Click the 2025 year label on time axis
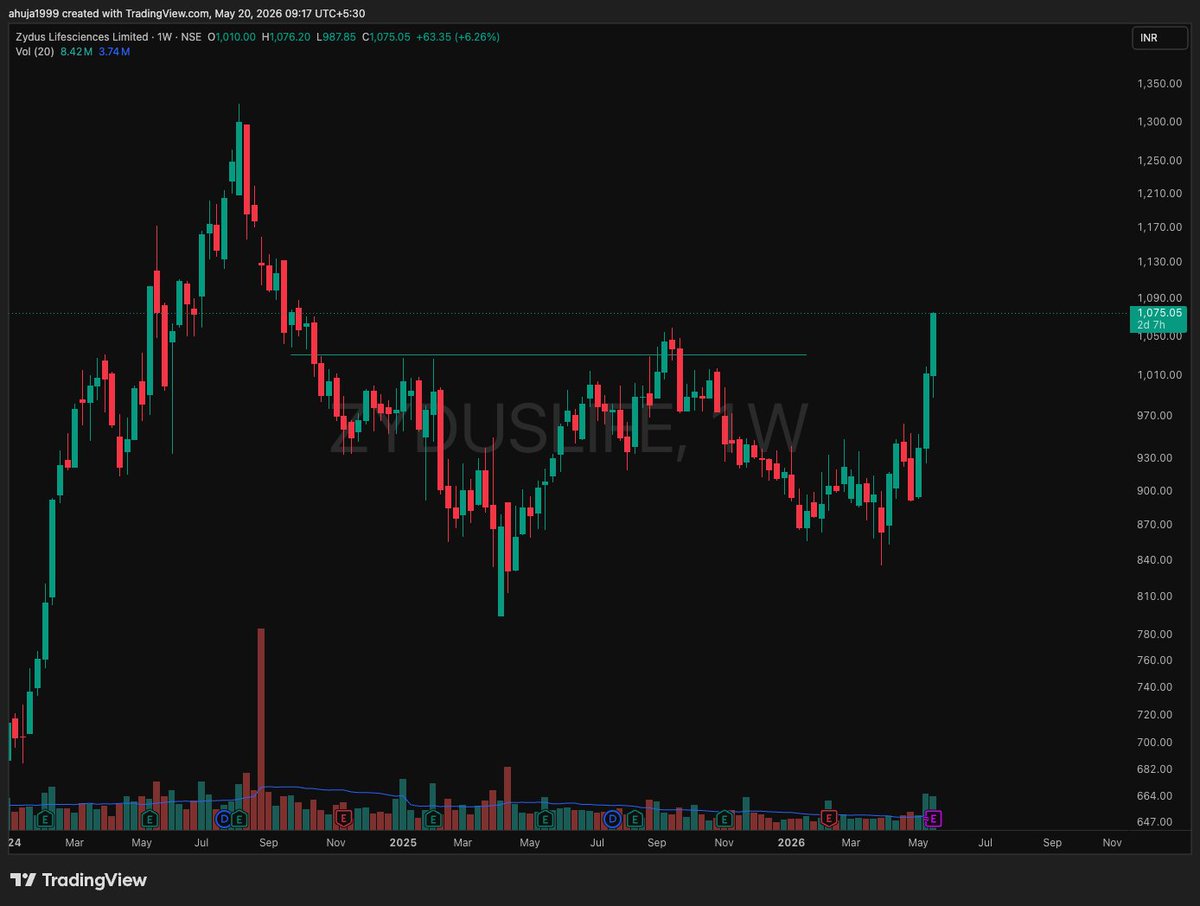 point(402,843)
